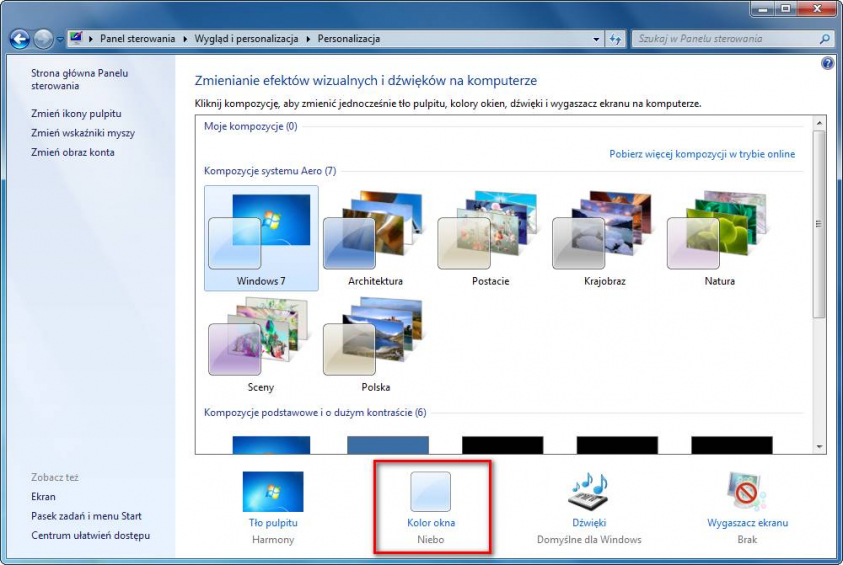Expand the address bar history dropdown
Screen dimensions: 843x565
[x=596, y=39]
